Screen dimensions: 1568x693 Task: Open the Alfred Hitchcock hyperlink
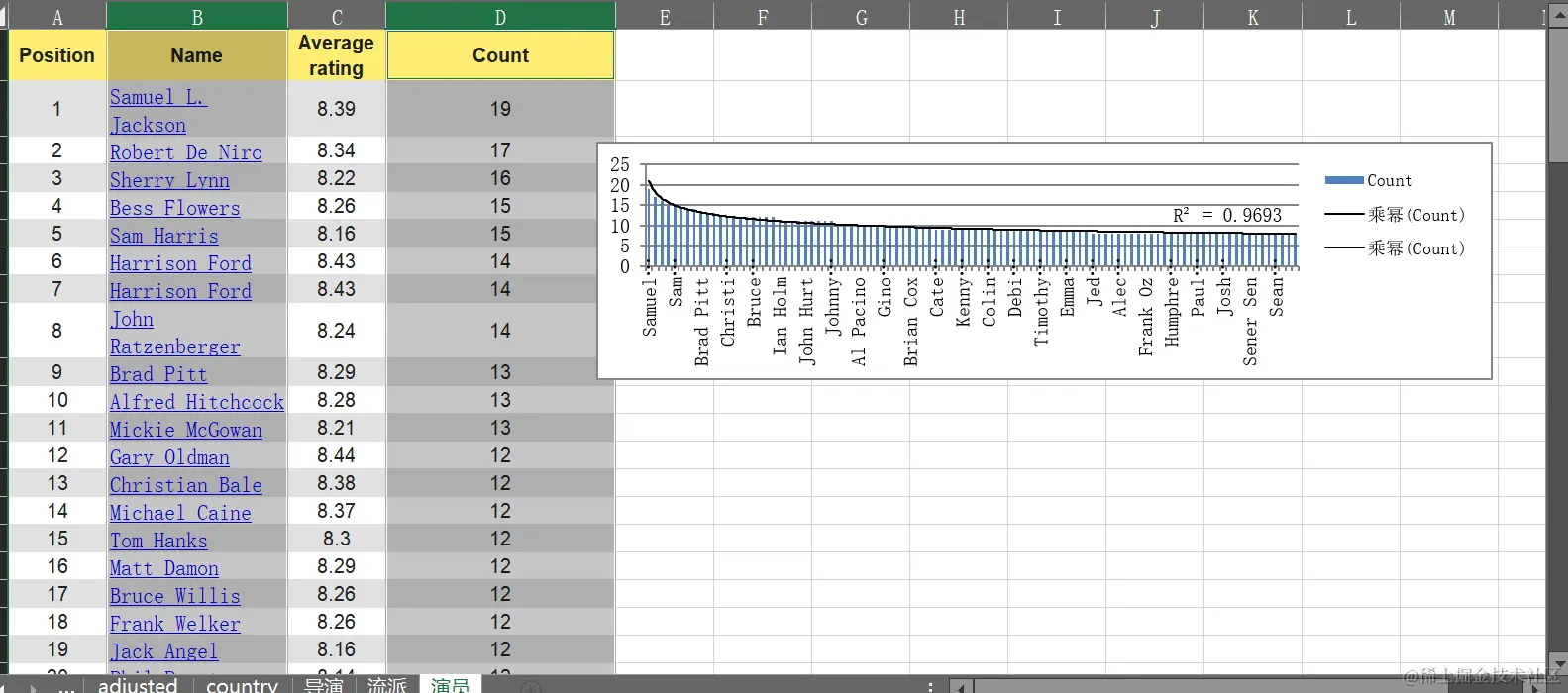(197, 402)
